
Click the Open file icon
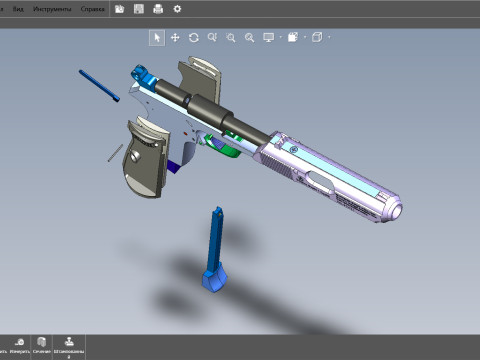tap(120, 9)
